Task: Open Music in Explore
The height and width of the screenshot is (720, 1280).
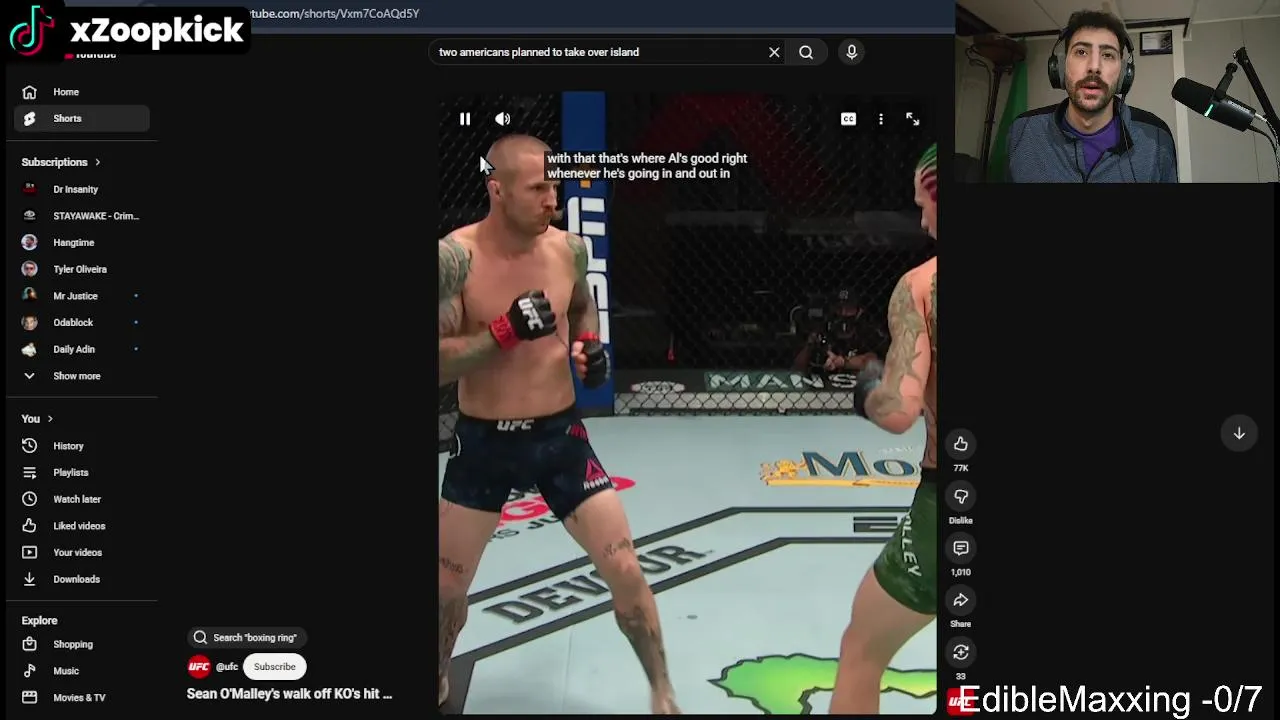Action: (82, 671)
